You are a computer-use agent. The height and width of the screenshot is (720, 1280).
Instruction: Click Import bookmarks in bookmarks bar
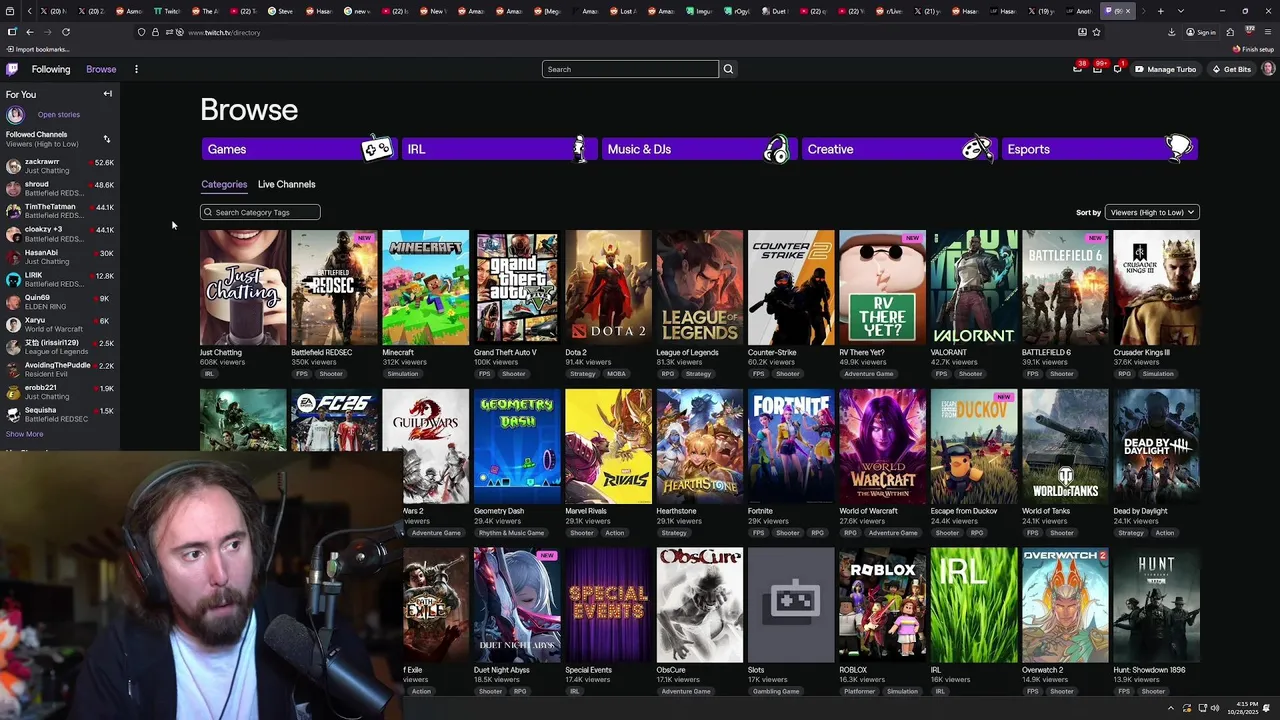(x=38, y=49)
